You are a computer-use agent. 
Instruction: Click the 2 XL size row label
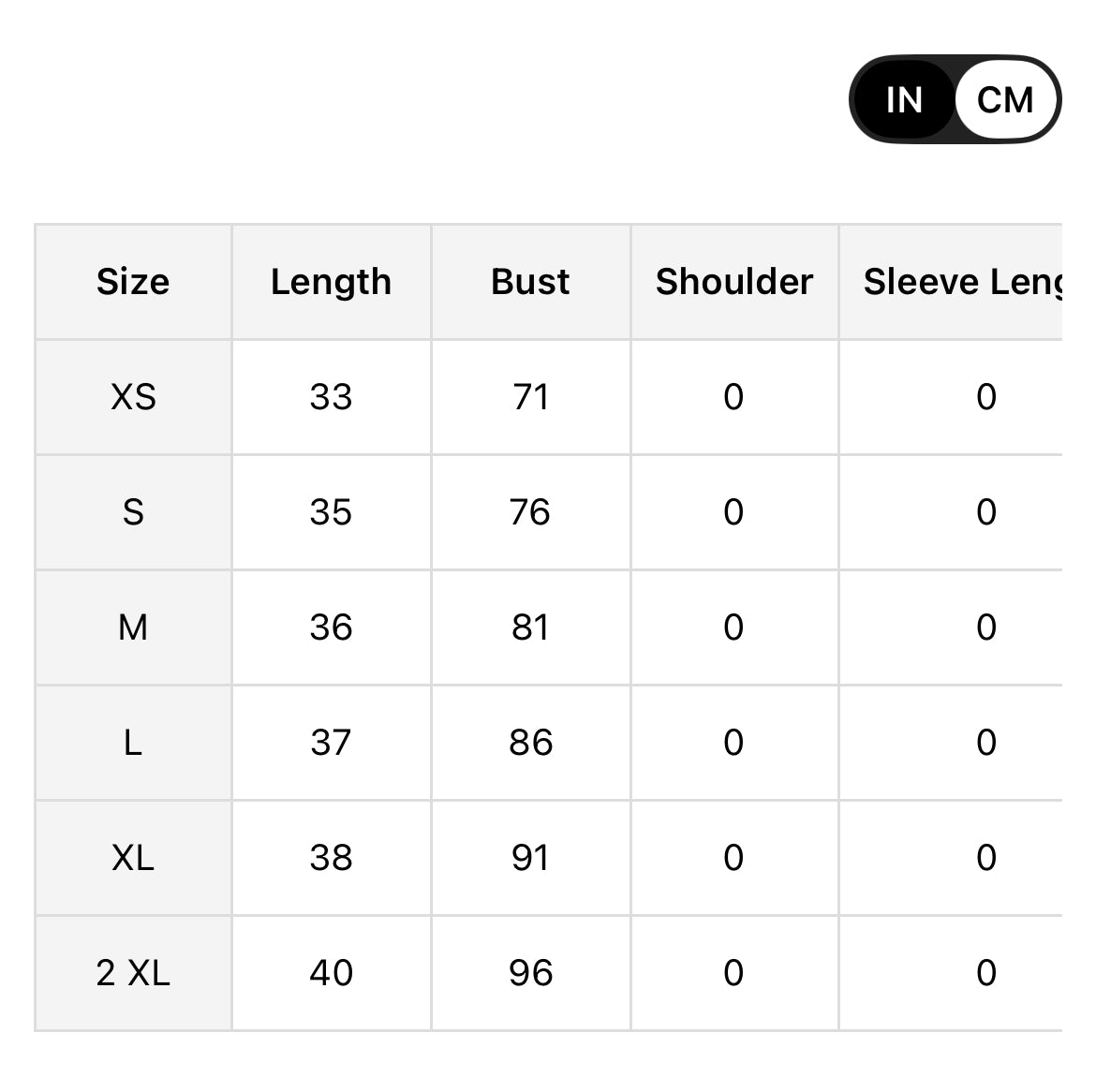tap(133, 972)
